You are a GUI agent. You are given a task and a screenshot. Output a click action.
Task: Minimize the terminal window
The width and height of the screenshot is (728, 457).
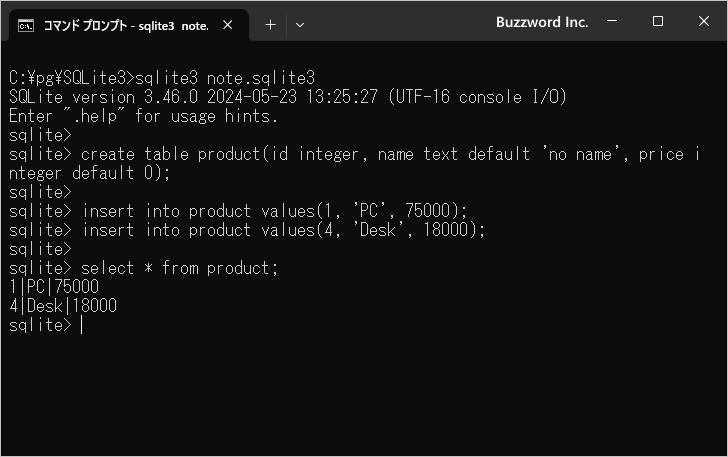tap(611, 22)
